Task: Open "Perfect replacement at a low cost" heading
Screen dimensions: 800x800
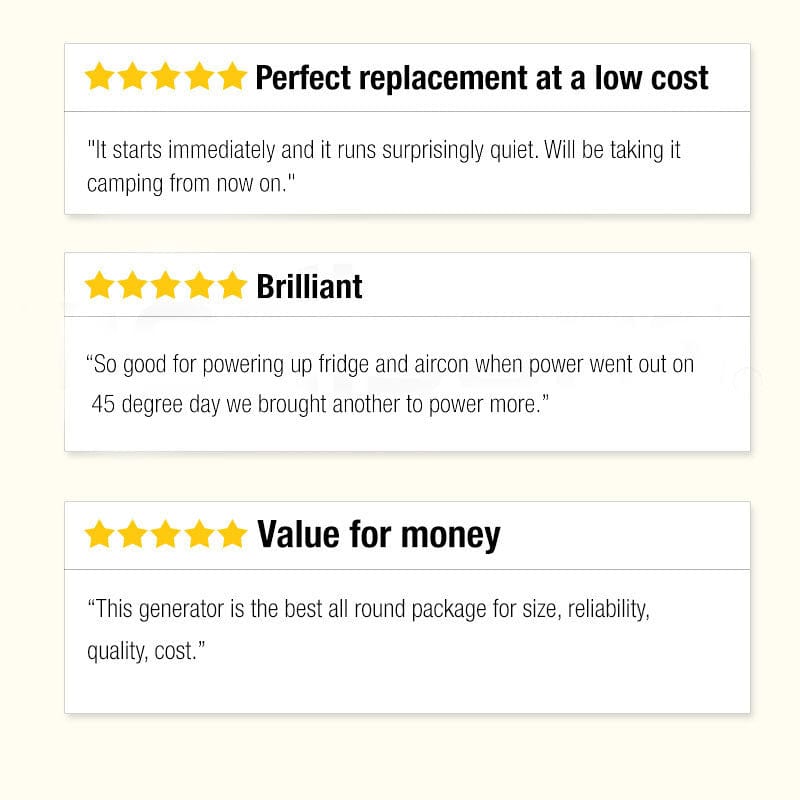Action: 482,77
